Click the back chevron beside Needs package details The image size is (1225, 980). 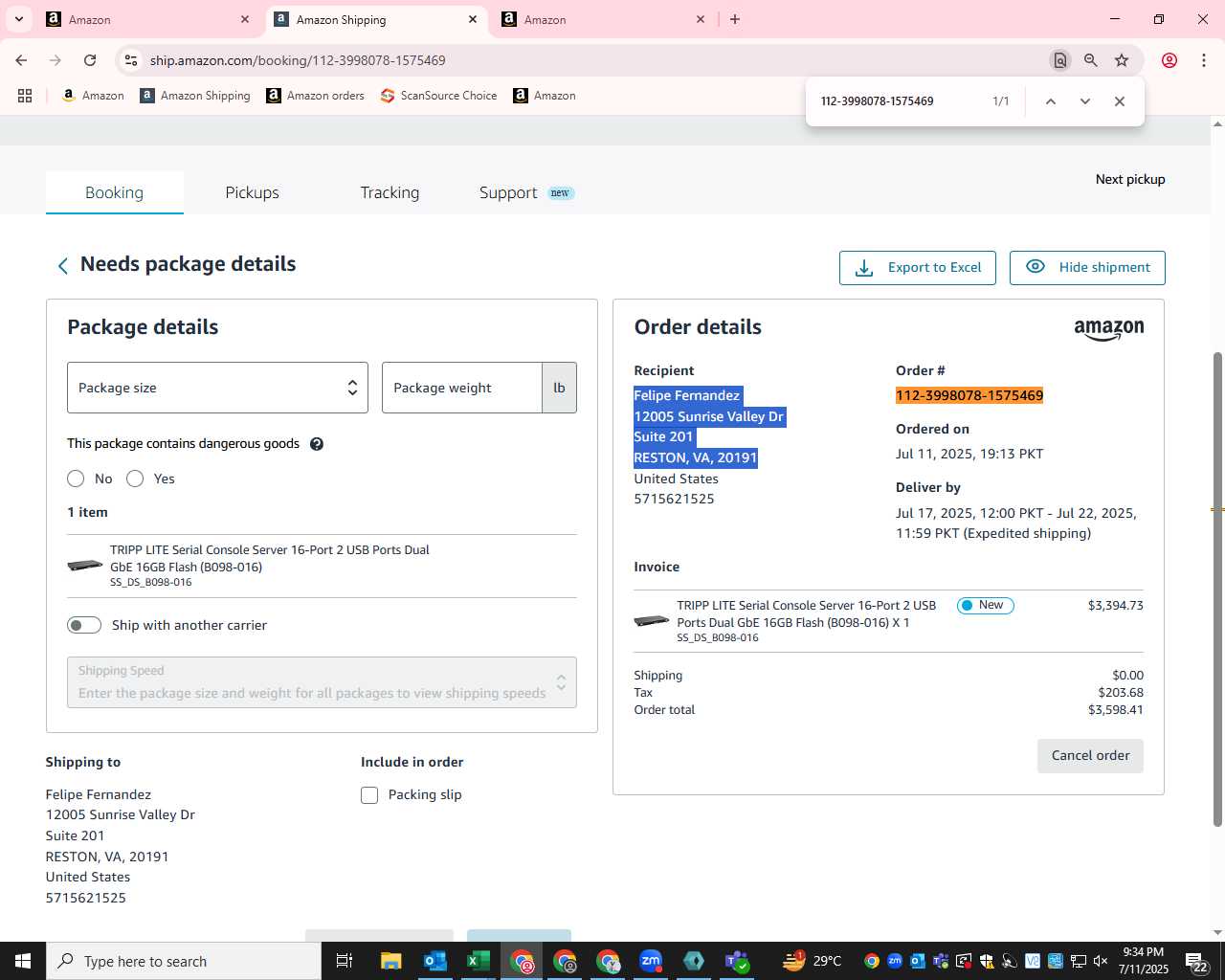tap(63, 266)
